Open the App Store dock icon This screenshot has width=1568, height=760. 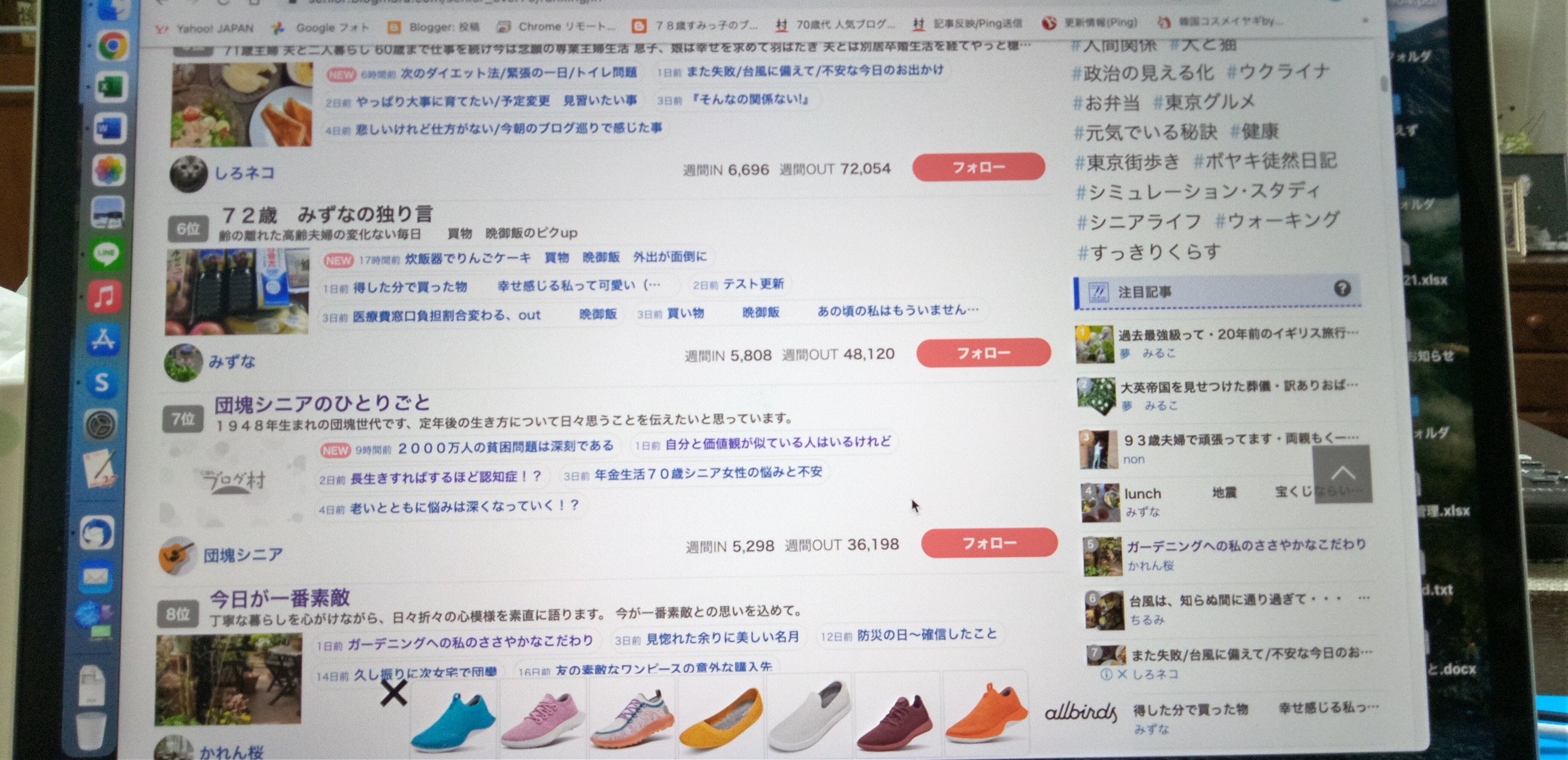[103, 340]
